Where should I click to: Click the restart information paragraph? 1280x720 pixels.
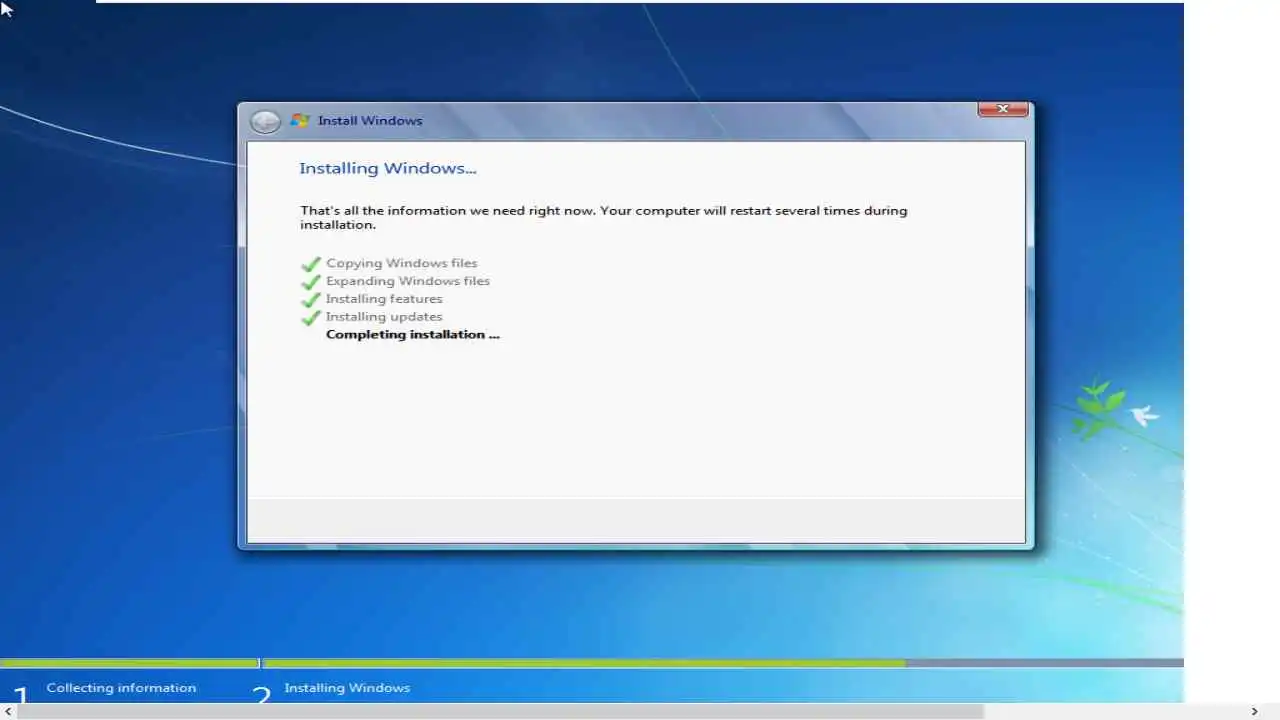[603, 218]
